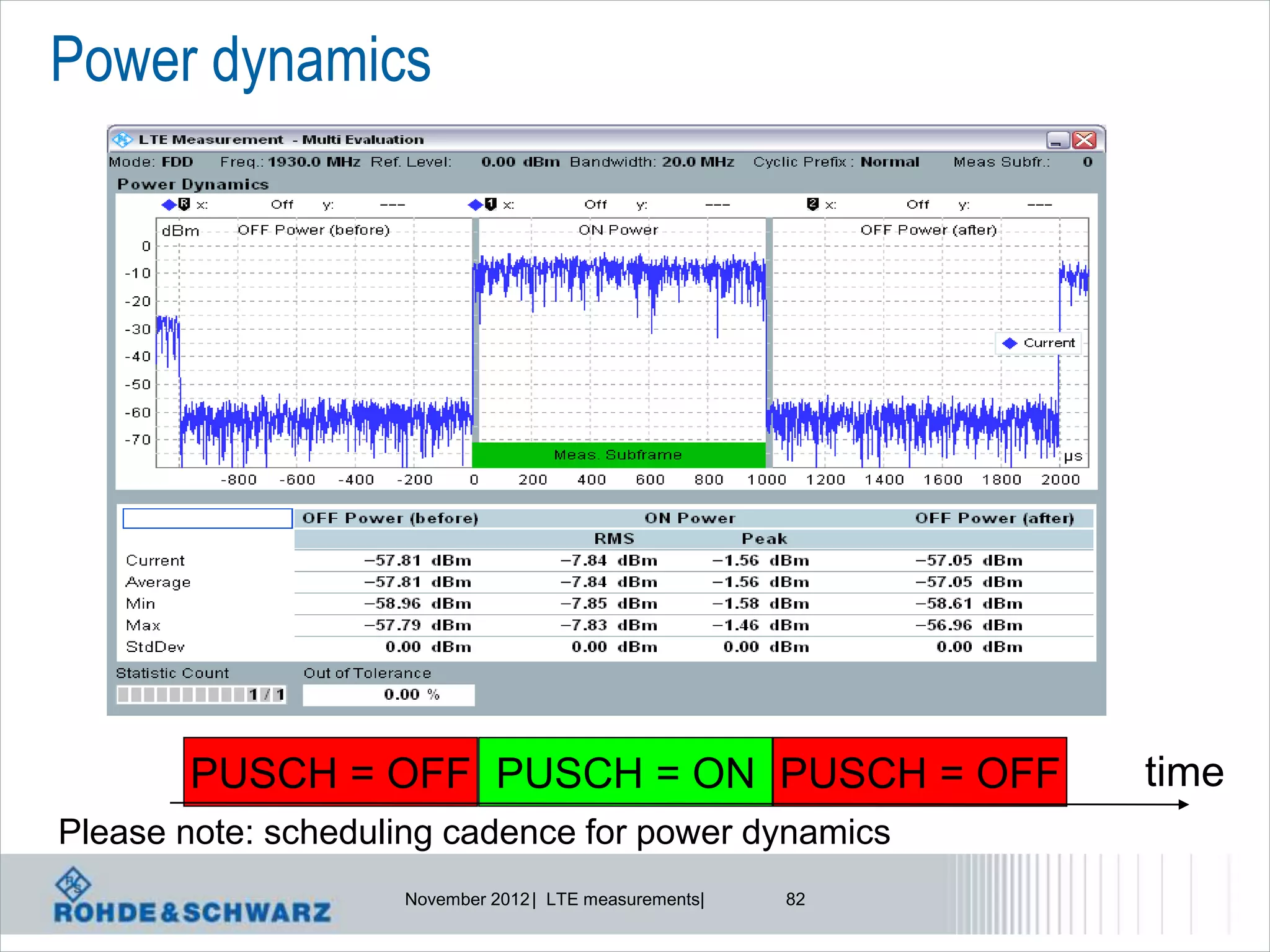Viewport: 1270px width, 952px height.
Task: Select the ON Power column header
Action: [x=690, y=518]
